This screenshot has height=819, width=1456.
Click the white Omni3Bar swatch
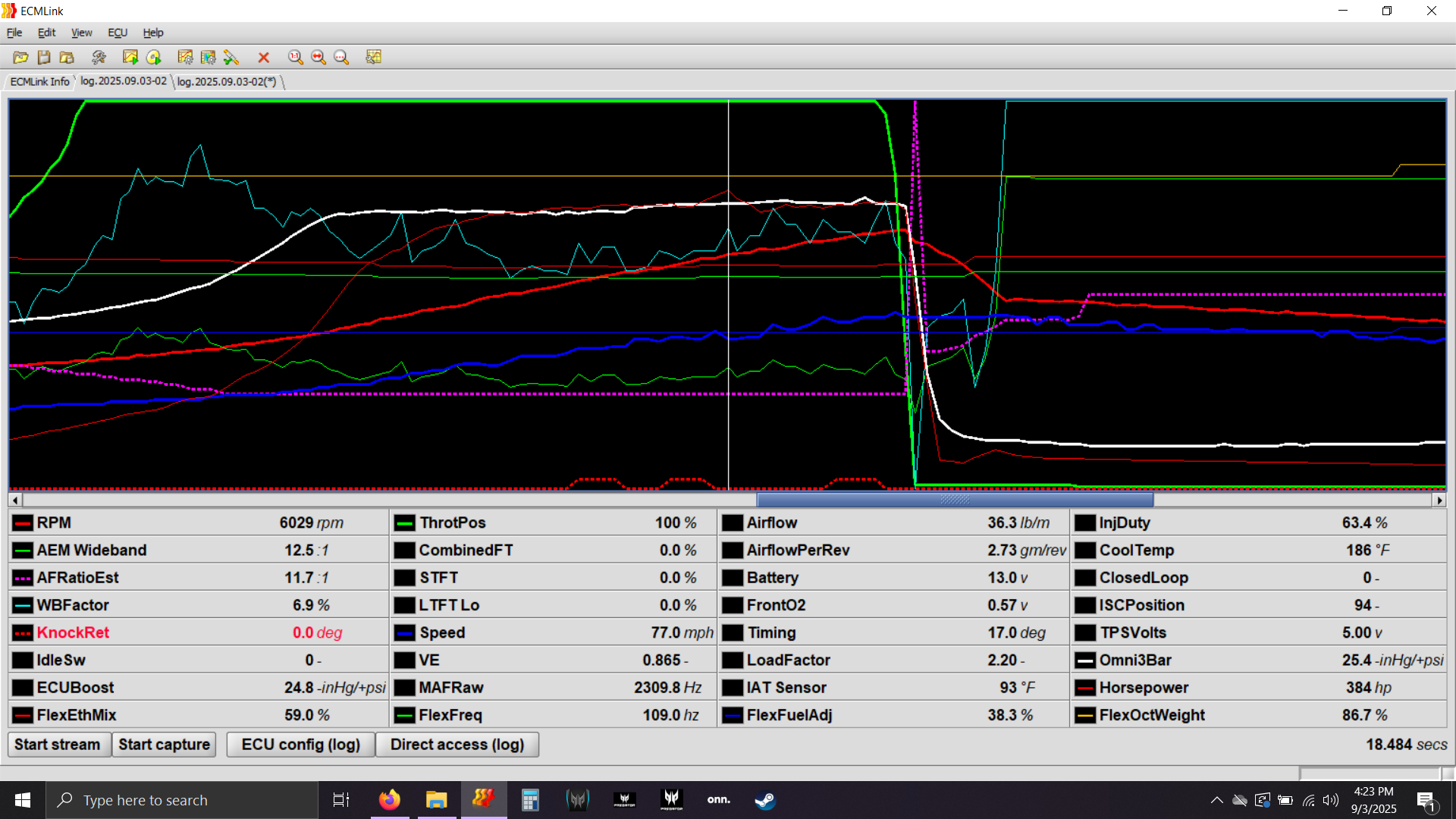click(x=1085, y=661)
